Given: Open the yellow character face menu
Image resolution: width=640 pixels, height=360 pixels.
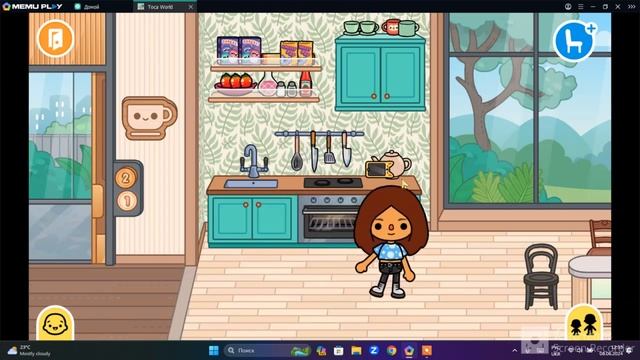Looking at the screenshot, I should [55, 324].
